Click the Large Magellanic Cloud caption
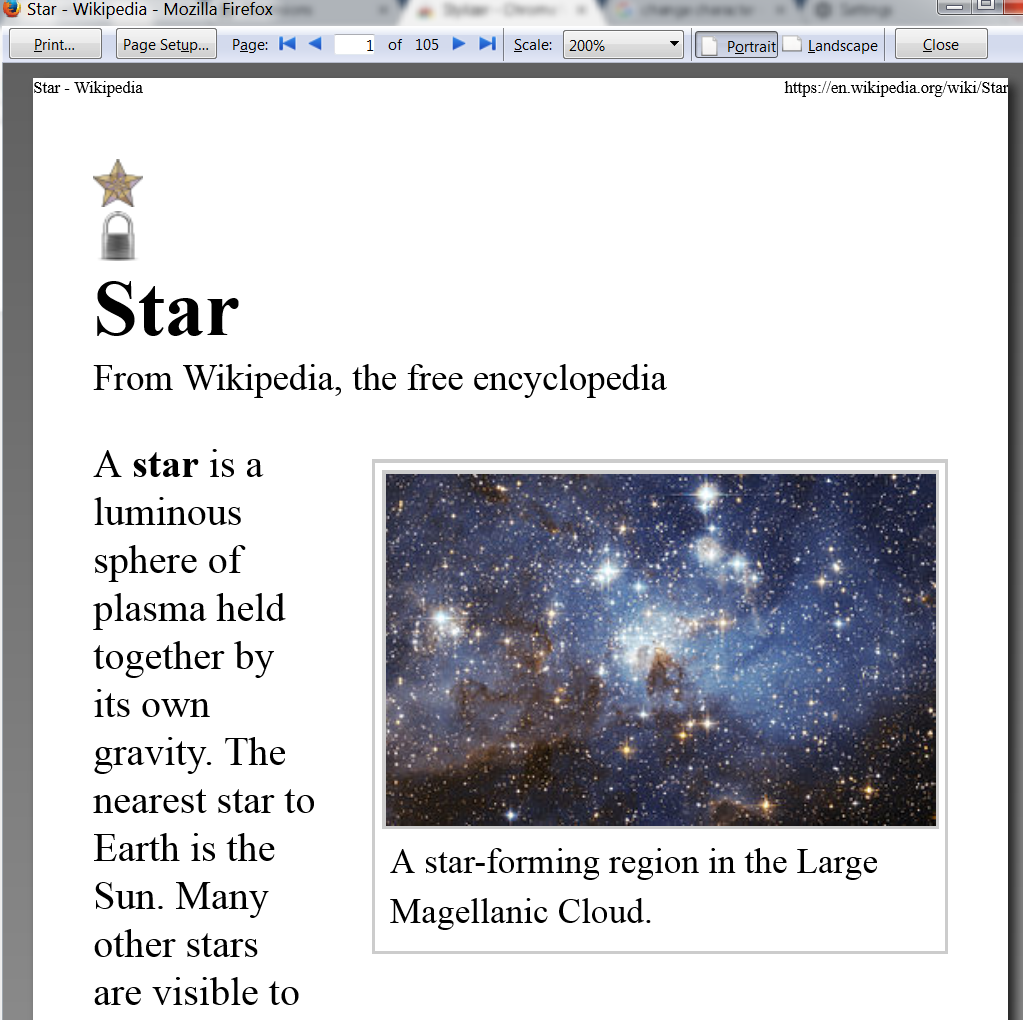 pyautogui.click(x=633, y=886)
